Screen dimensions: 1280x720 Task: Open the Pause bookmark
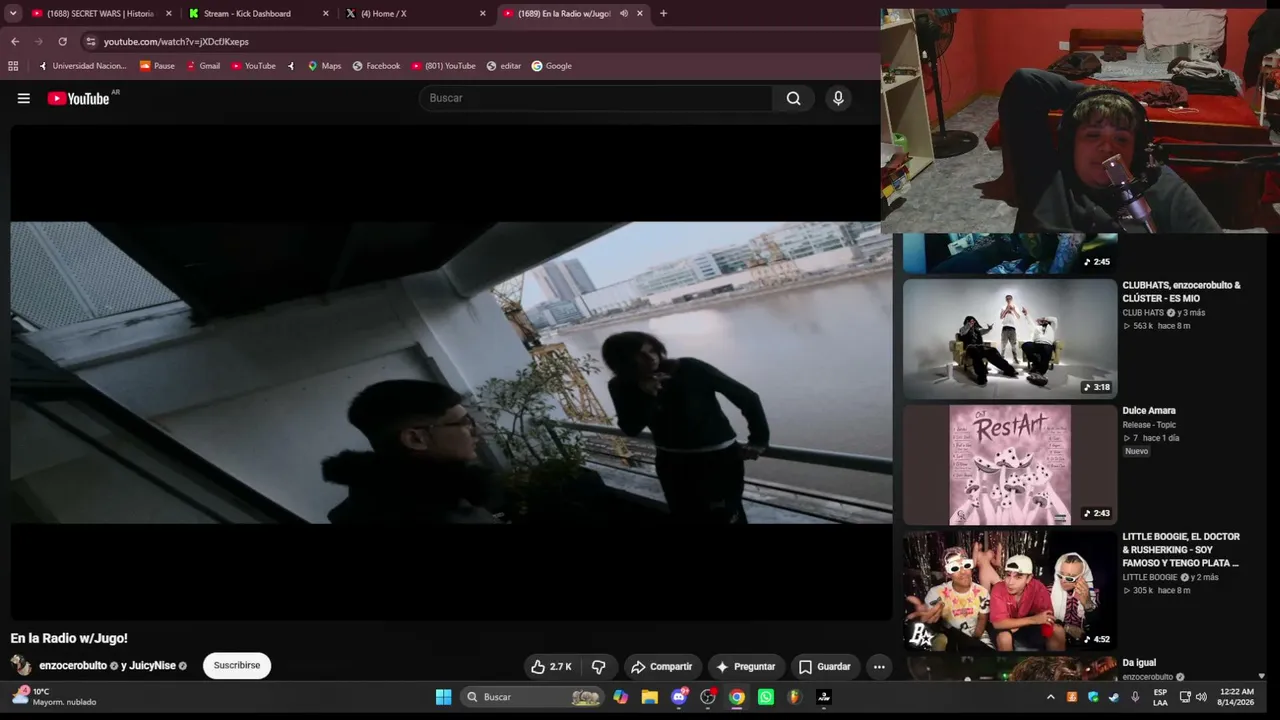point(157,66)
